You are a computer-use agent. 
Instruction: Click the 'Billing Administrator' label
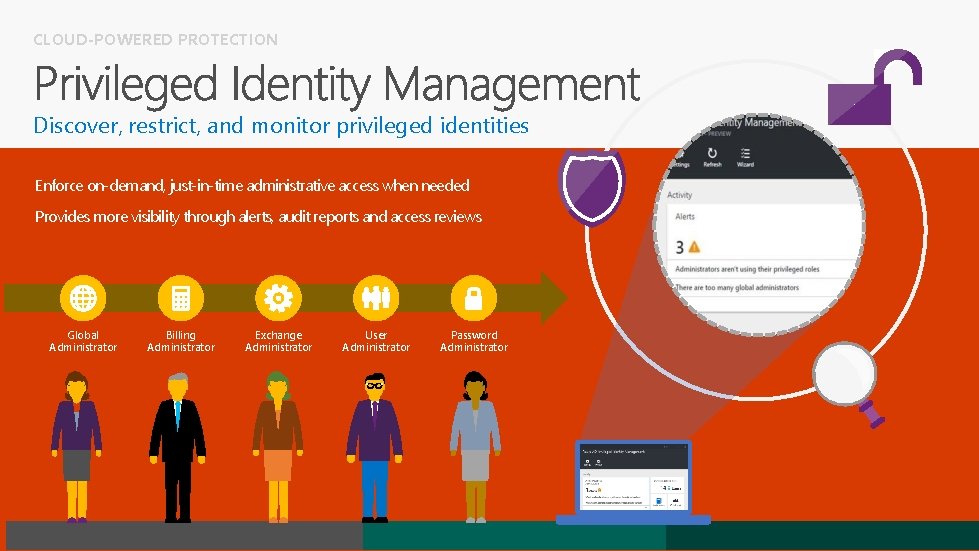(x=180, y=341)
